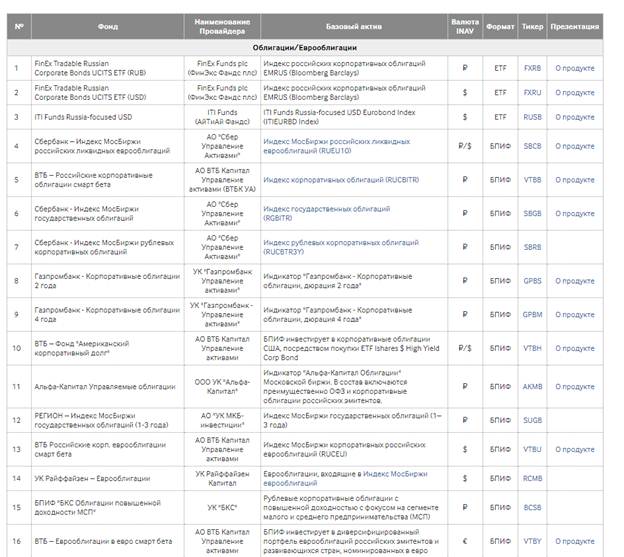Open the FXRU ticker link
The image size is (624, 557).
coord(532,92)
